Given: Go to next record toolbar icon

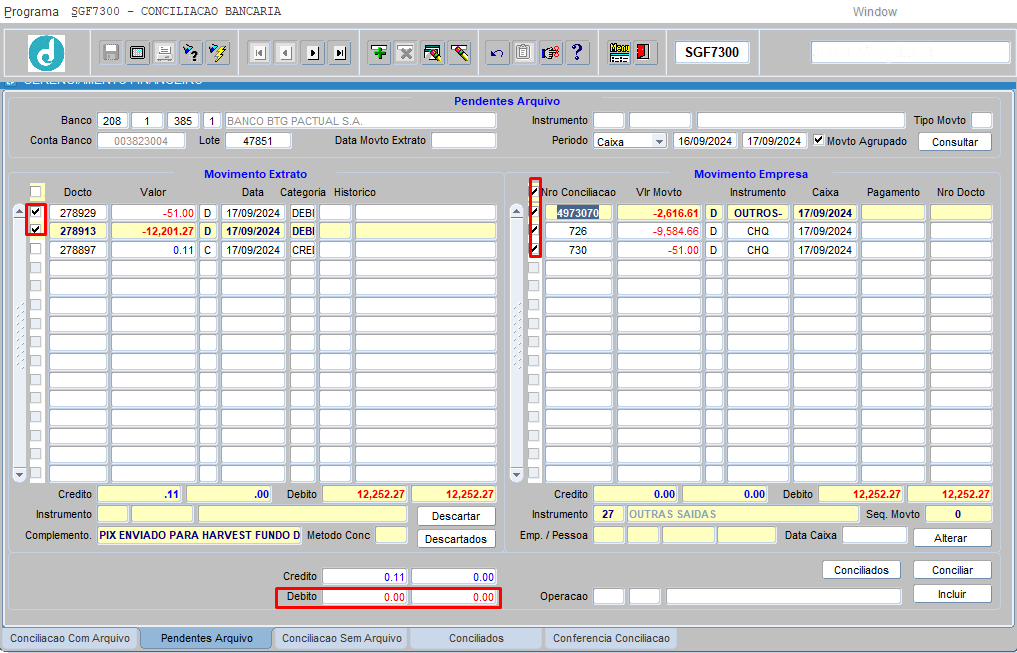Looking at the screenshot, I should point(313,53).
